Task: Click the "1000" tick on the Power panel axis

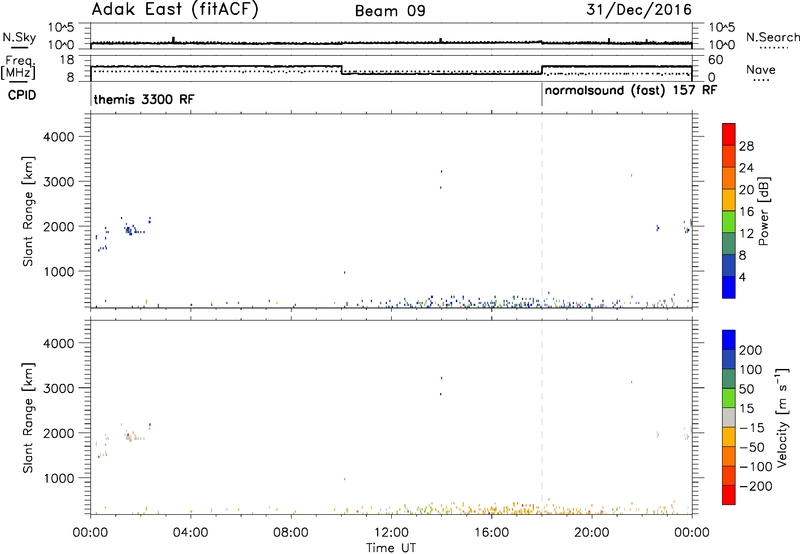Action: tap(59, 271)
